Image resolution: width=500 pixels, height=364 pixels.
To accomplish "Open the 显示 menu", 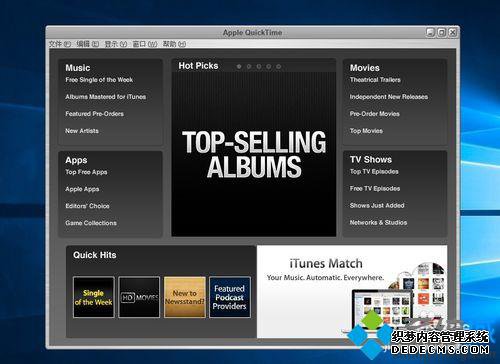I will (x=116, y=44).
